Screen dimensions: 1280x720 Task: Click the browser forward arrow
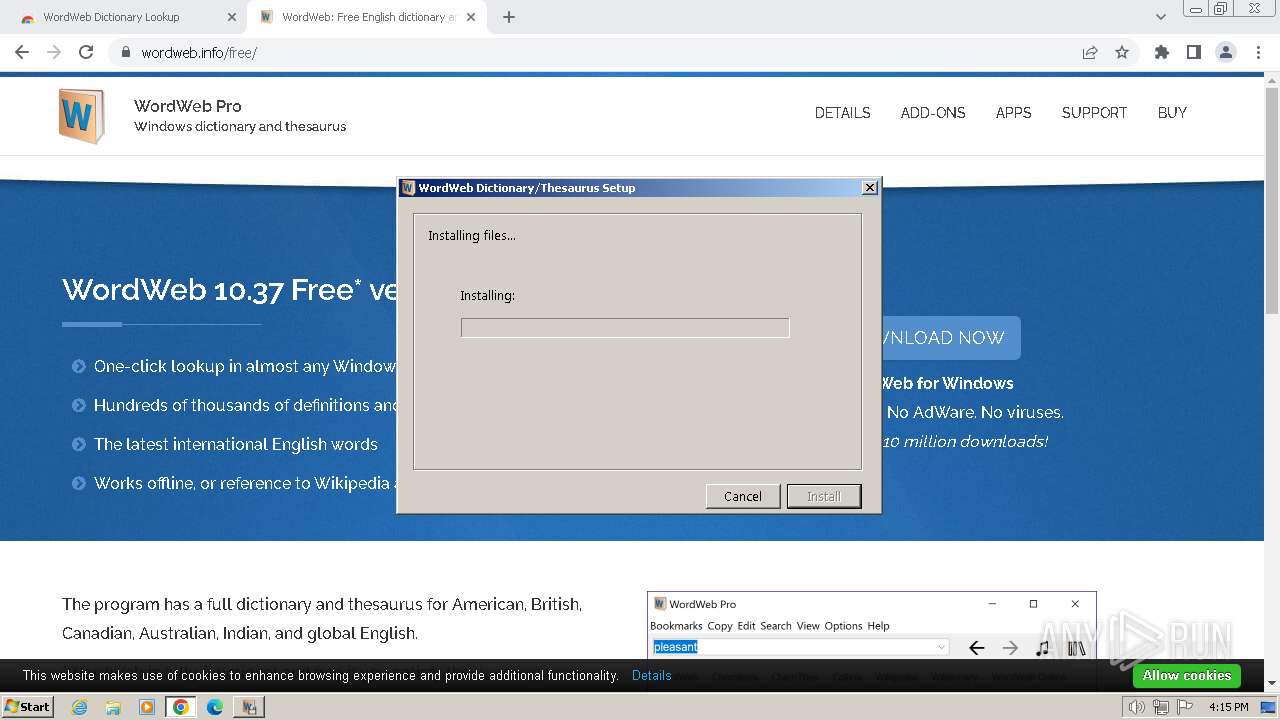tap(54, 52)
